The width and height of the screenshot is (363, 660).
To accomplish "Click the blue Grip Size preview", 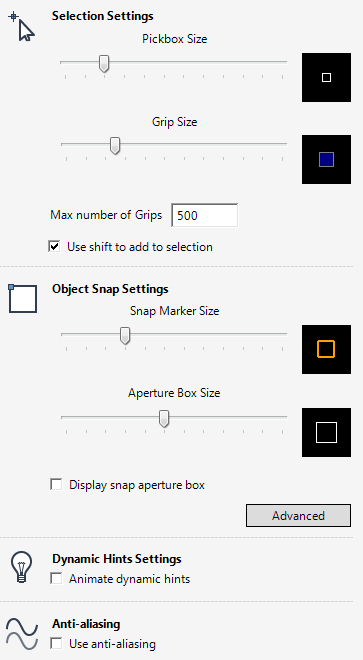I will (x=326, y=160).
